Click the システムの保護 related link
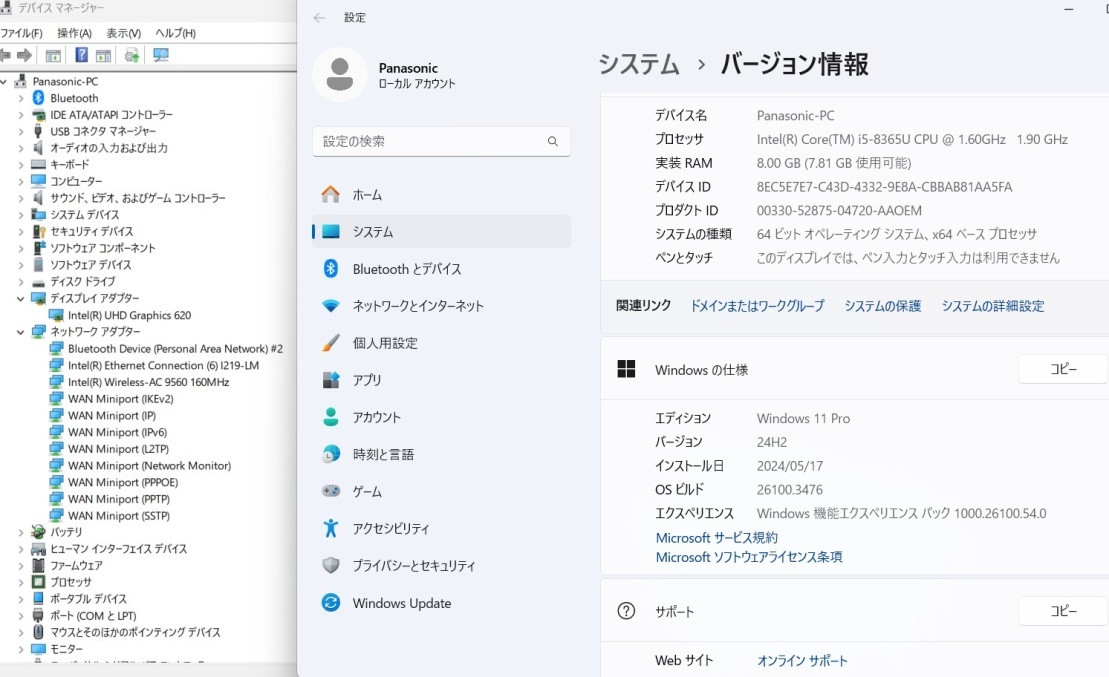Image resolution: width=1109 pixels, height=677 pixels. pyautogui.click(x=881, y=305)
